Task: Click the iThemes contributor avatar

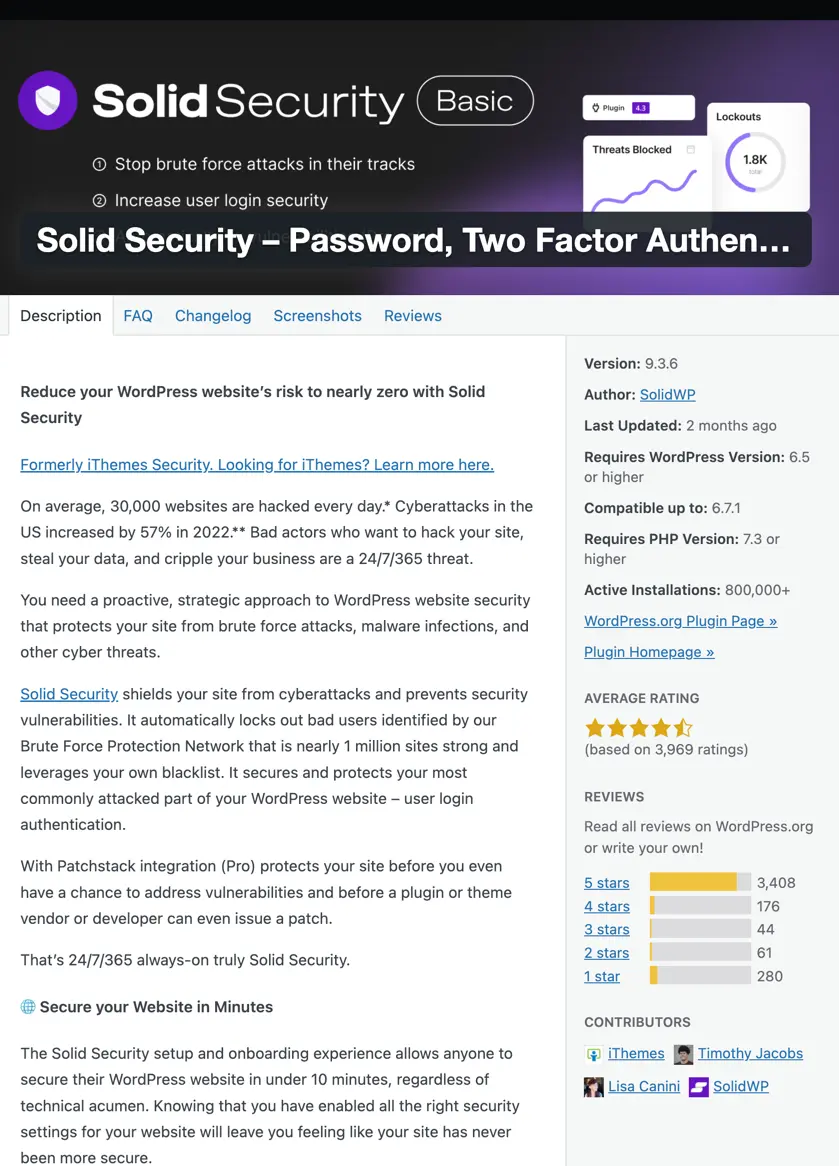Action: click(592, 1053)
